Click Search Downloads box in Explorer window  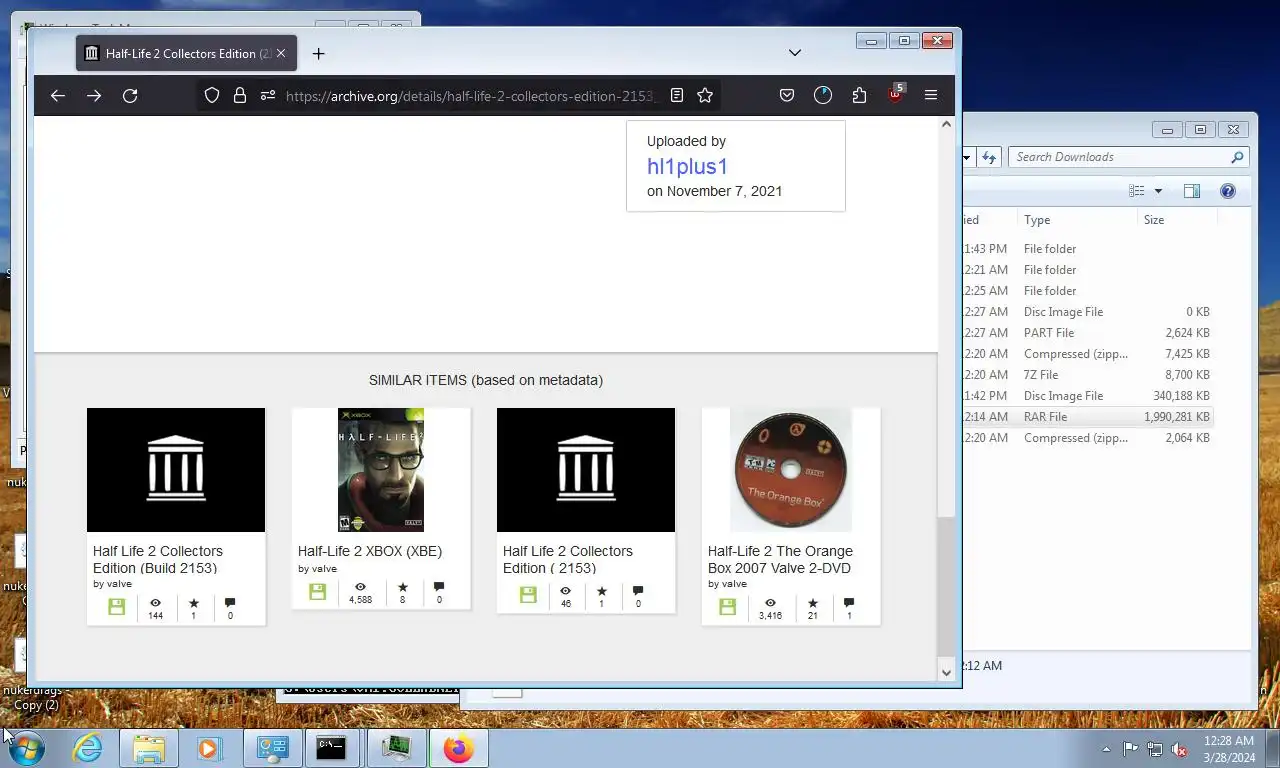(x=1120, y=157)
